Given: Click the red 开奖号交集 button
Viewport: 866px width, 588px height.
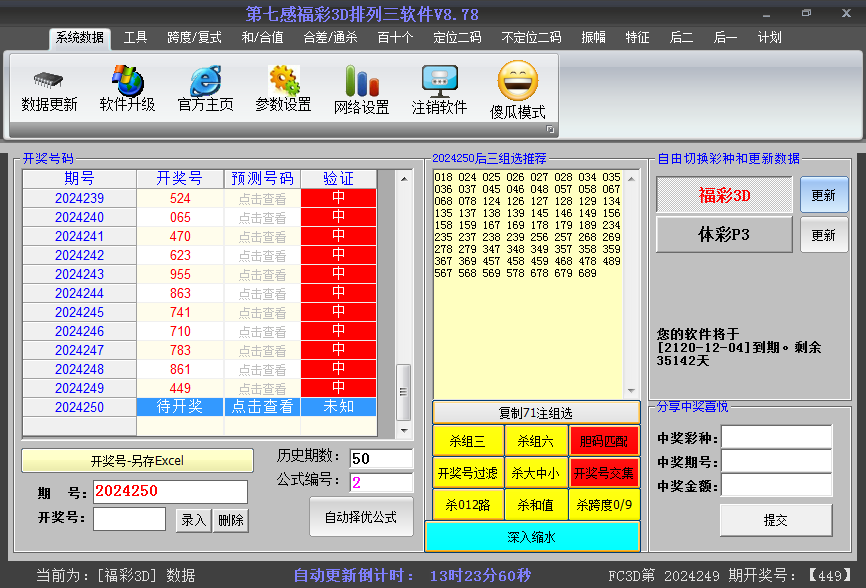Looking at the screenshot, I should click(x=604, y=473).
